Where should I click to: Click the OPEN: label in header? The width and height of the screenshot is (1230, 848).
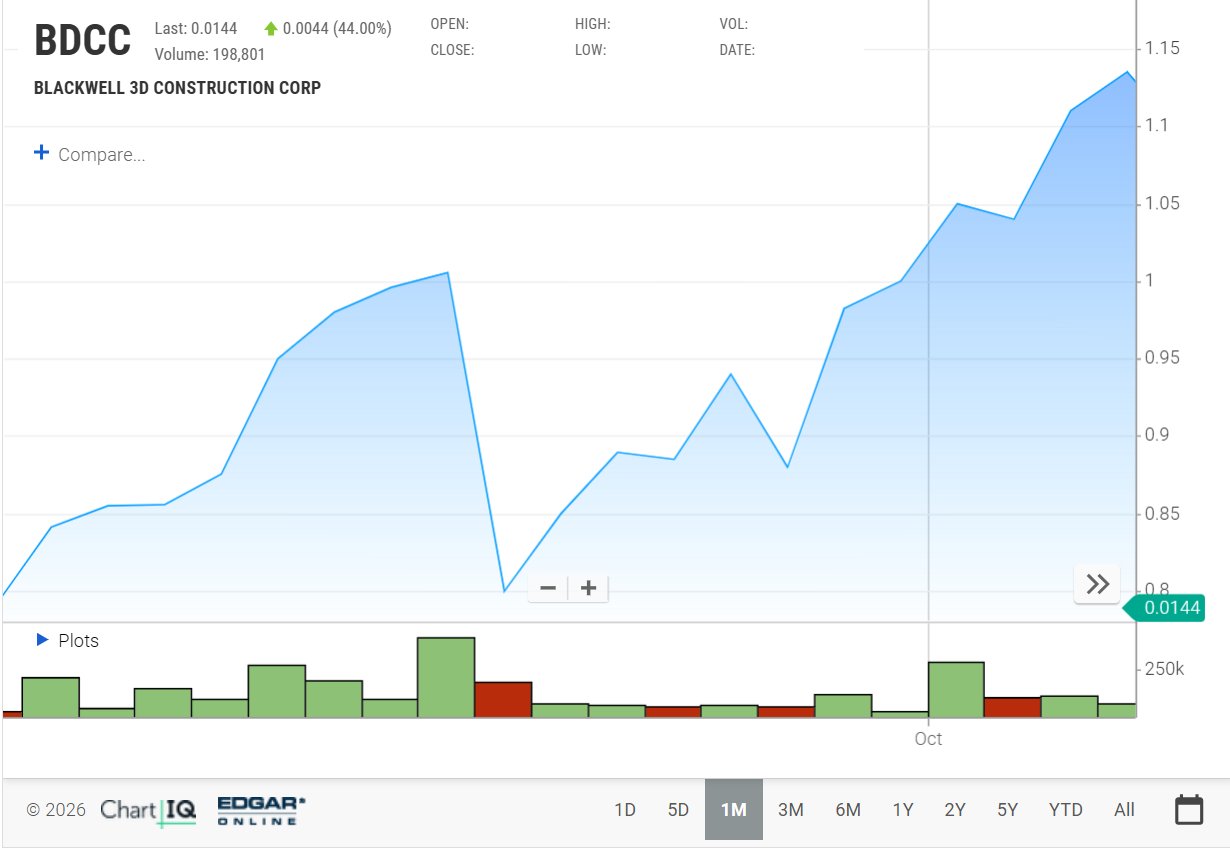(x=449, y=24)
